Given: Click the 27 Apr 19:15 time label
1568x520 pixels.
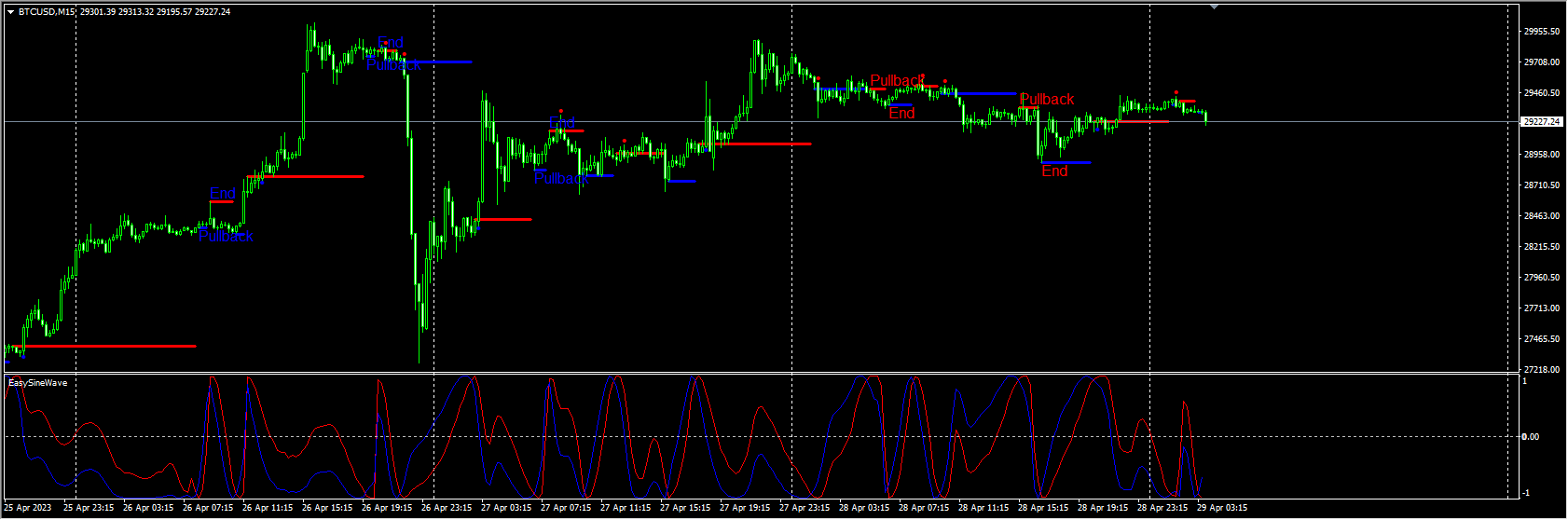Looking at the screenshot, I should (x=745, y=509).
